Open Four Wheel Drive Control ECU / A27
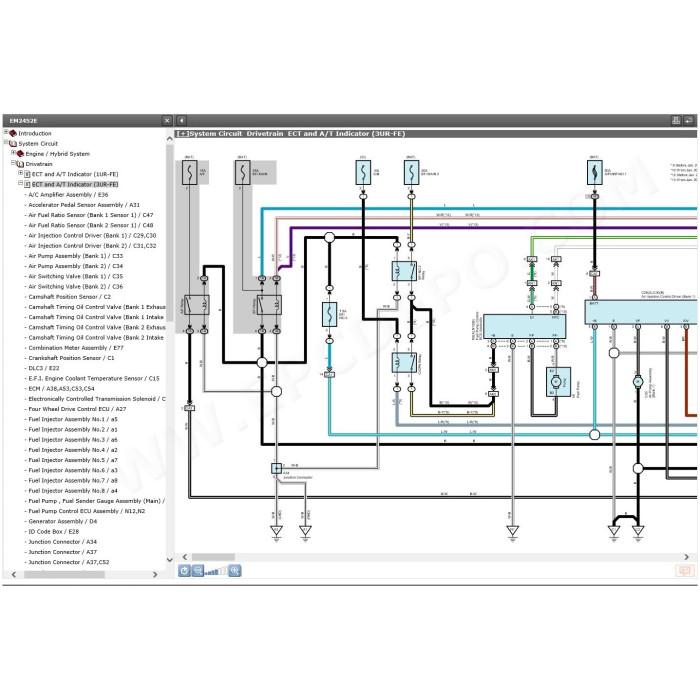 tap(77, 409)
